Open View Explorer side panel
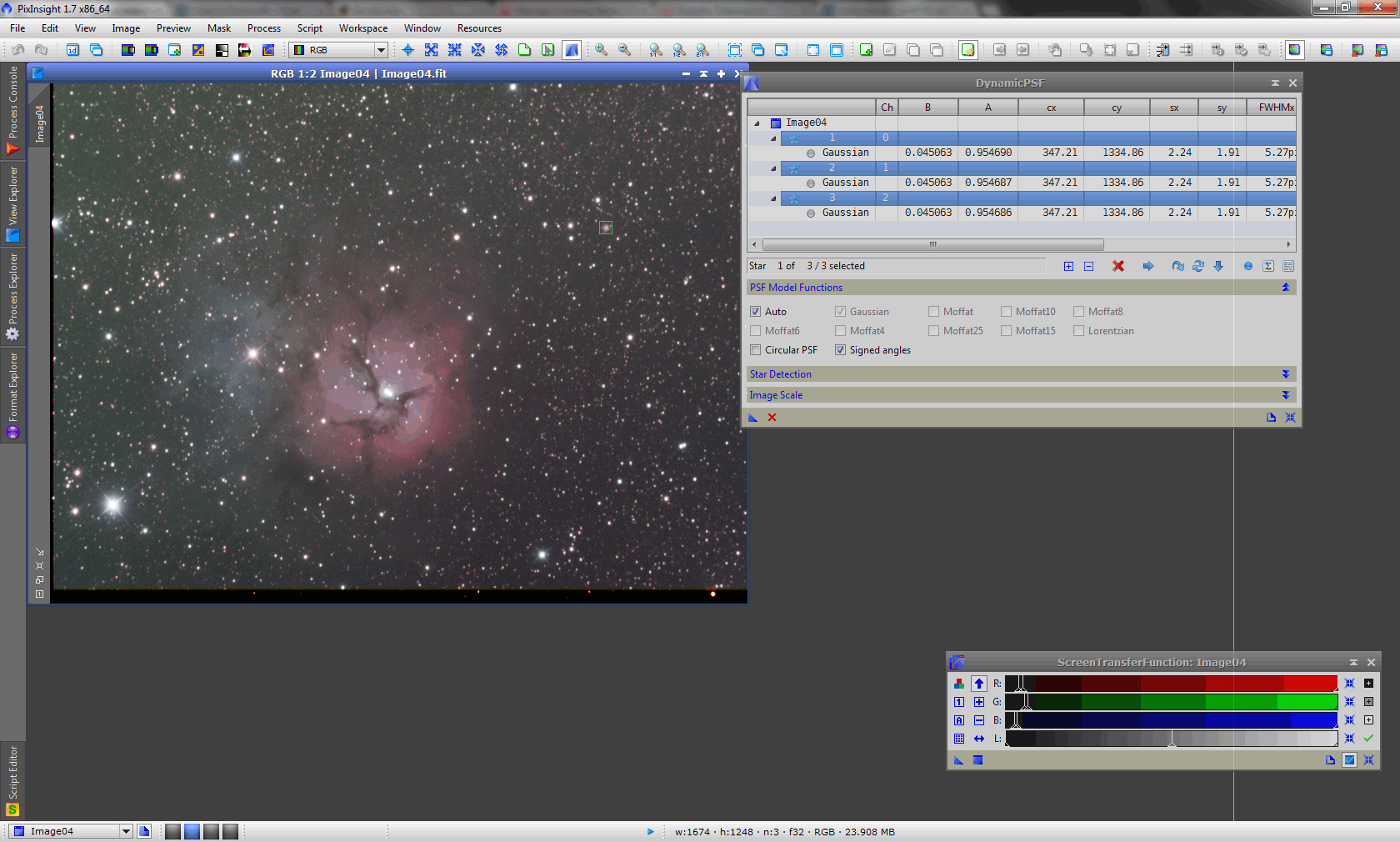The height and width of the screenshot is (842, 1400). pos(12,203)
